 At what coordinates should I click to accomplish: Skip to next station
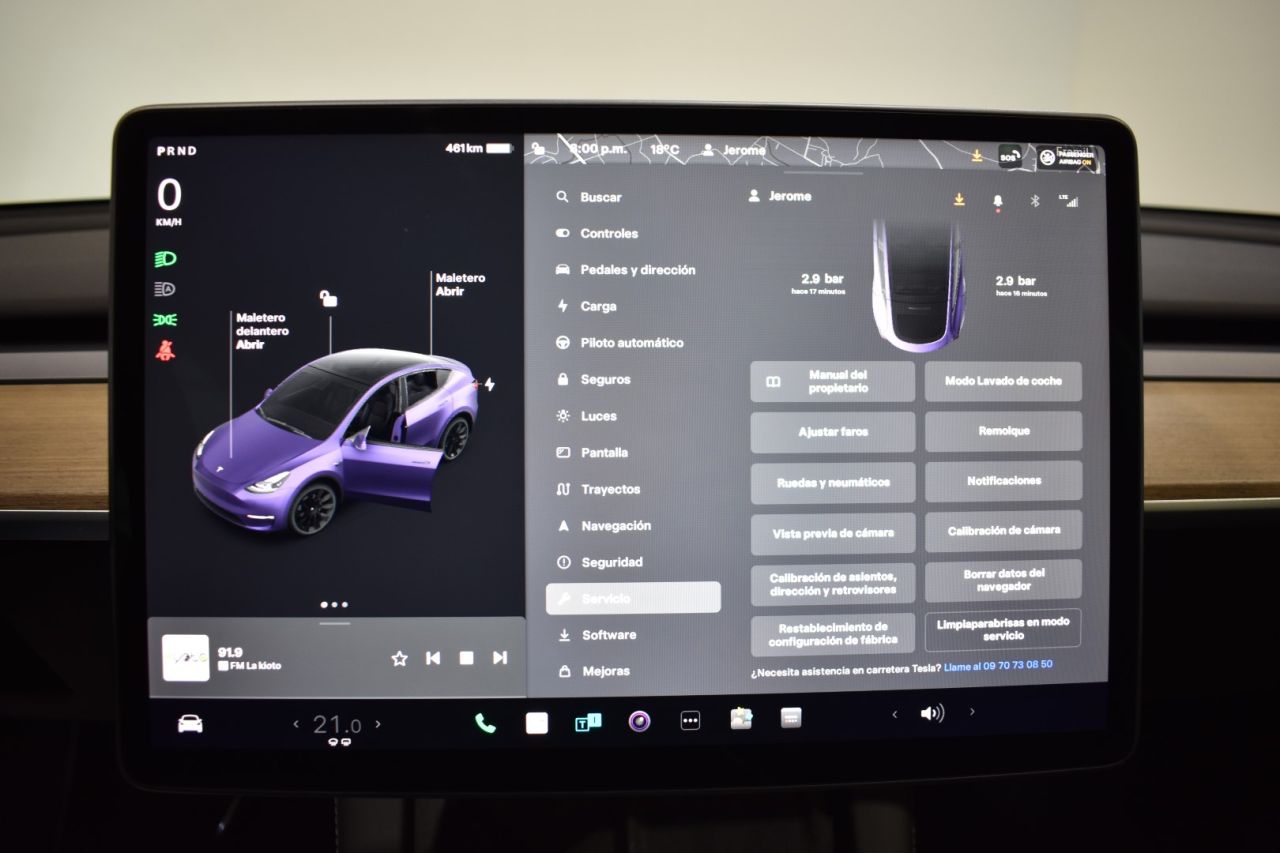(499, 658)
